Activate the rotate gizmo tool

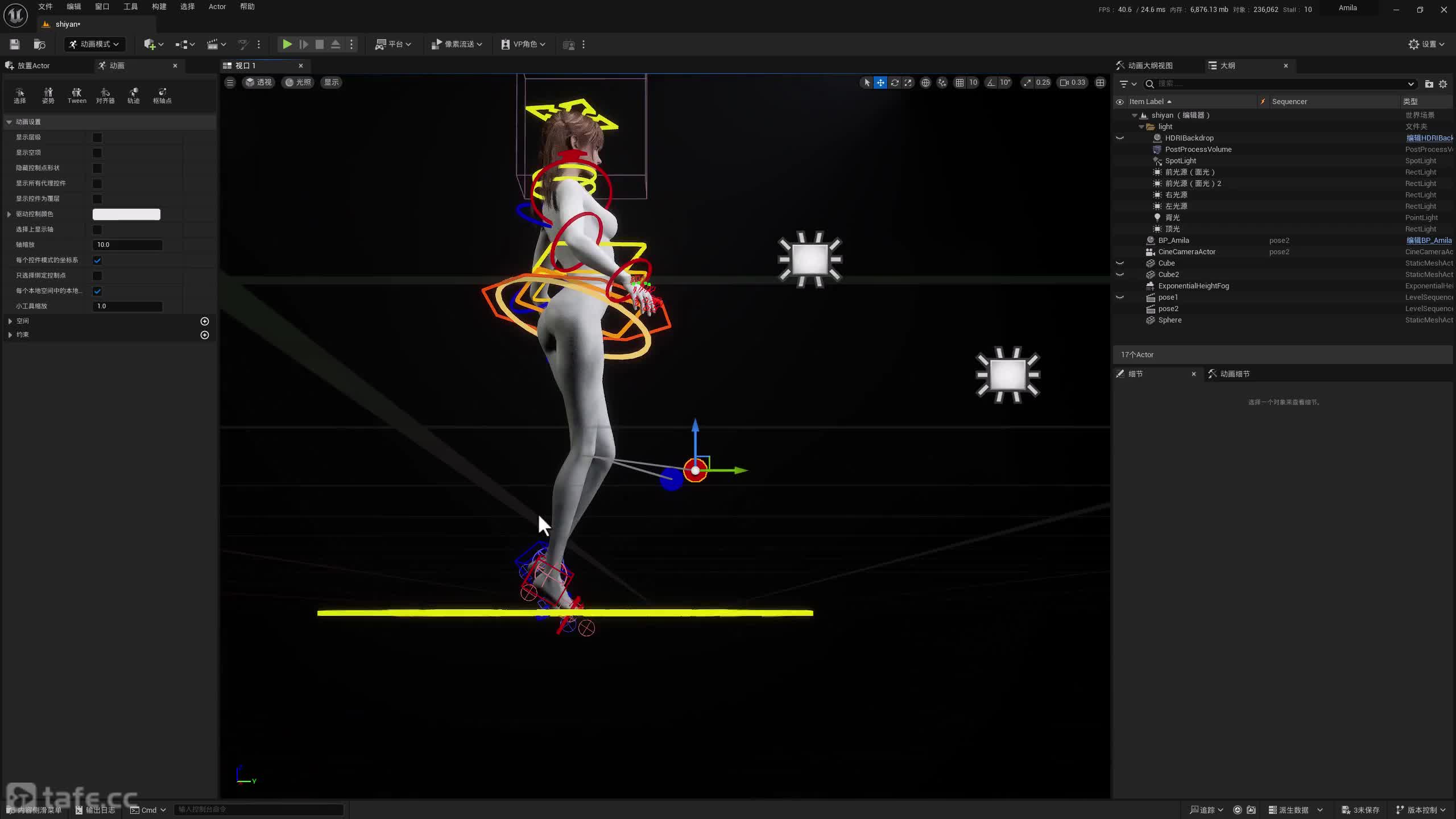(895, 82)
